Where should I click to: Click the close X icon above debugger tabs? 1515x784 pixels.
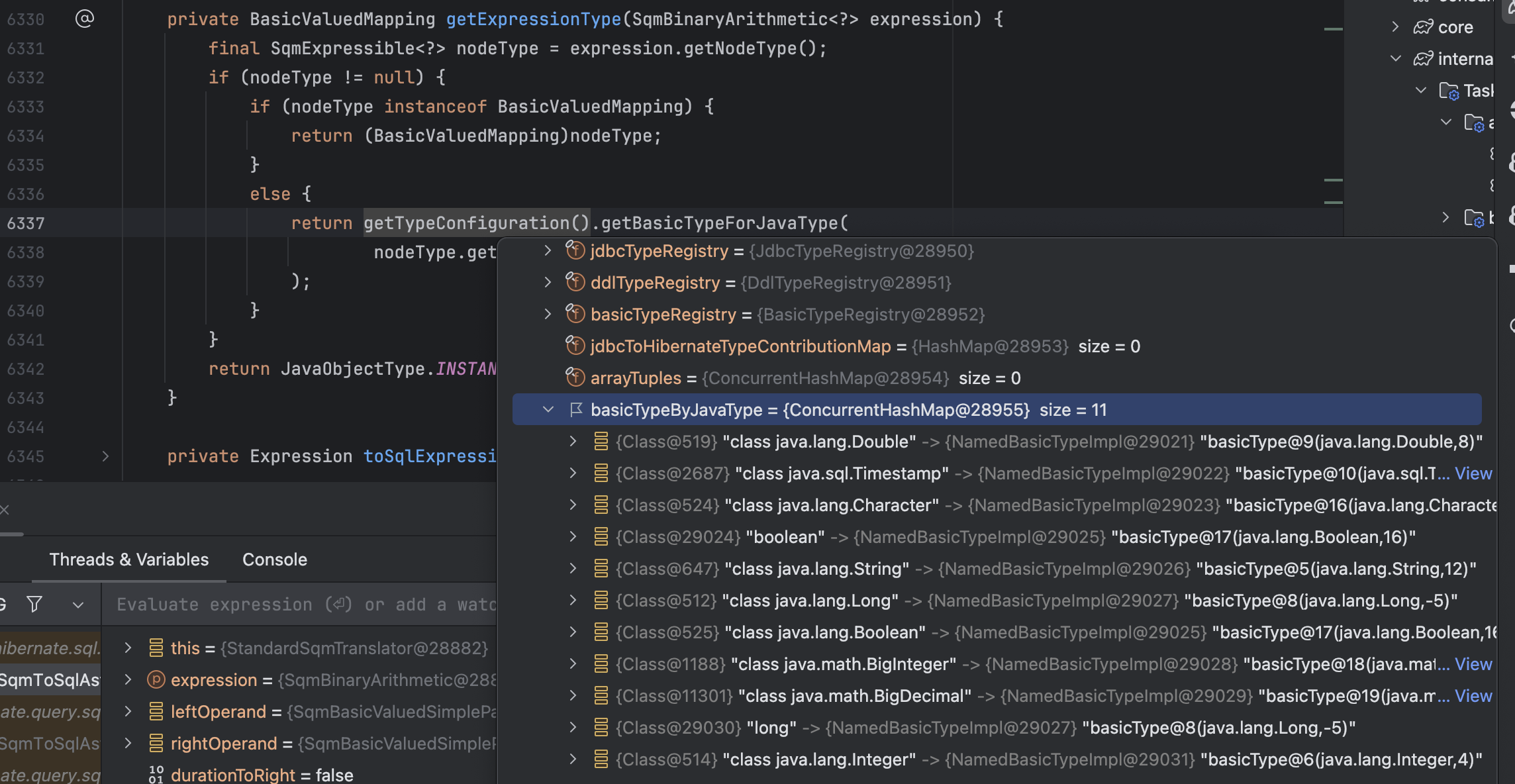click(5, 509)
